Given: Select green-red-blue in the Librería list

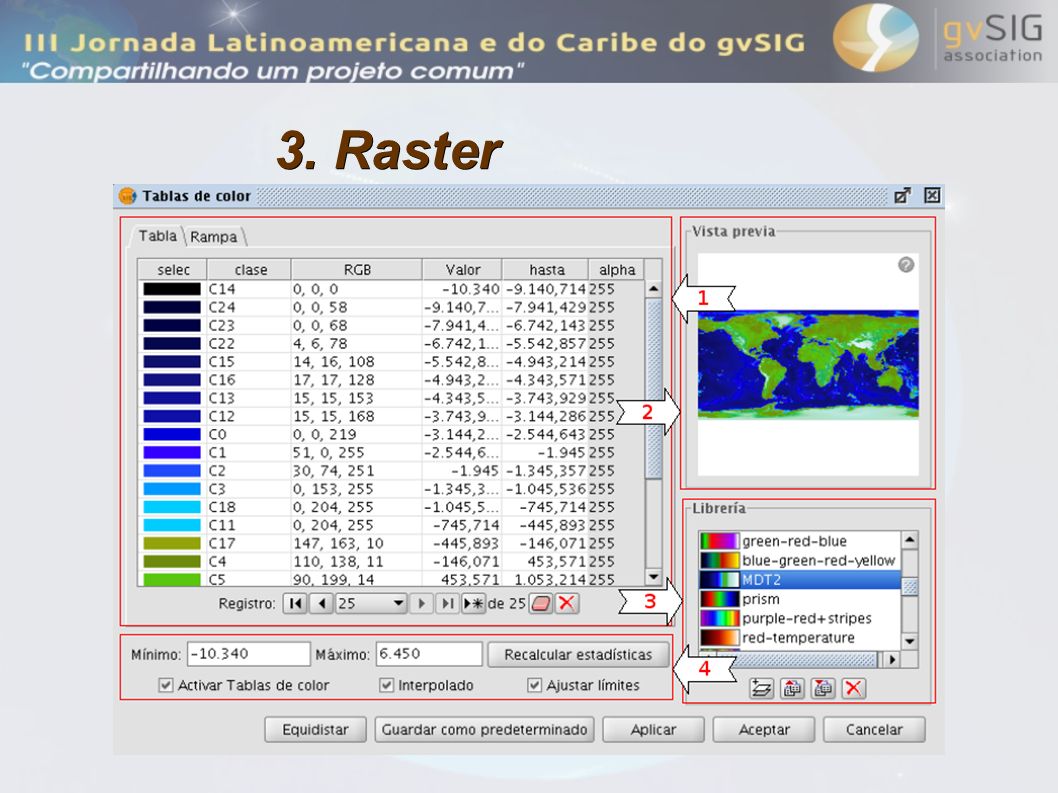Looking at the screenshot, I should click(x=800, y=541).
